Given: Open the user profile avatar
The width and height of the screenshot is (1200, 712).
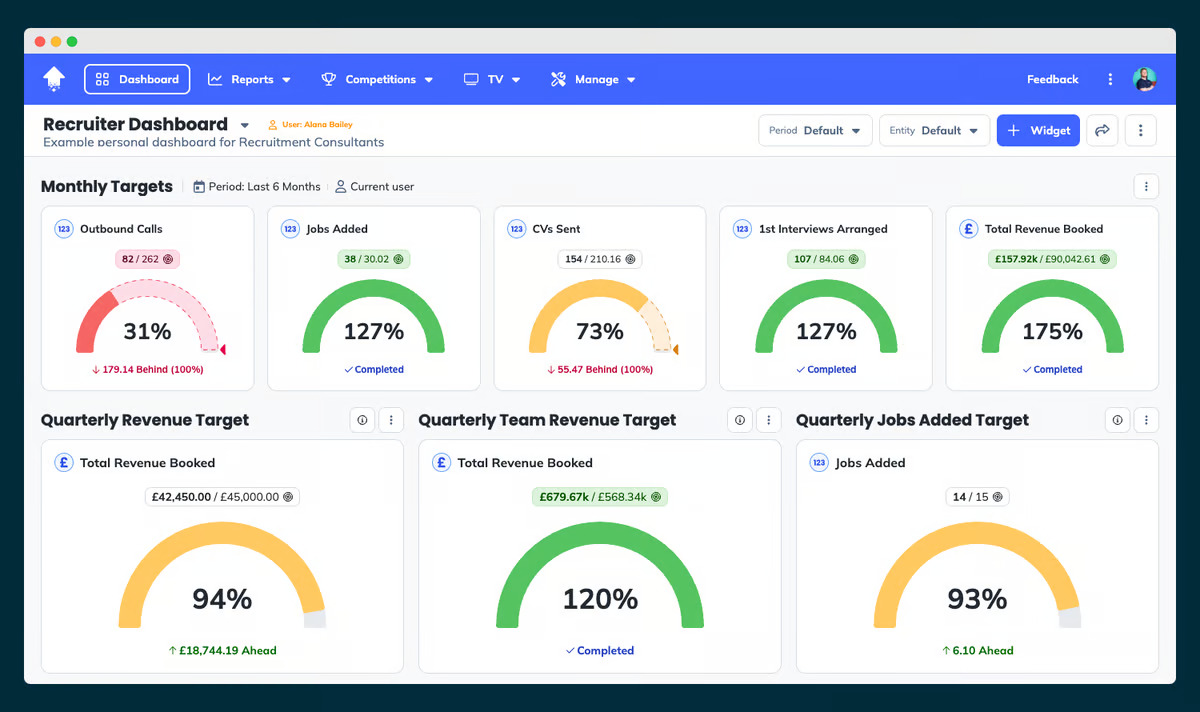Looking at the screenshot, I should tap(1144, 79).
